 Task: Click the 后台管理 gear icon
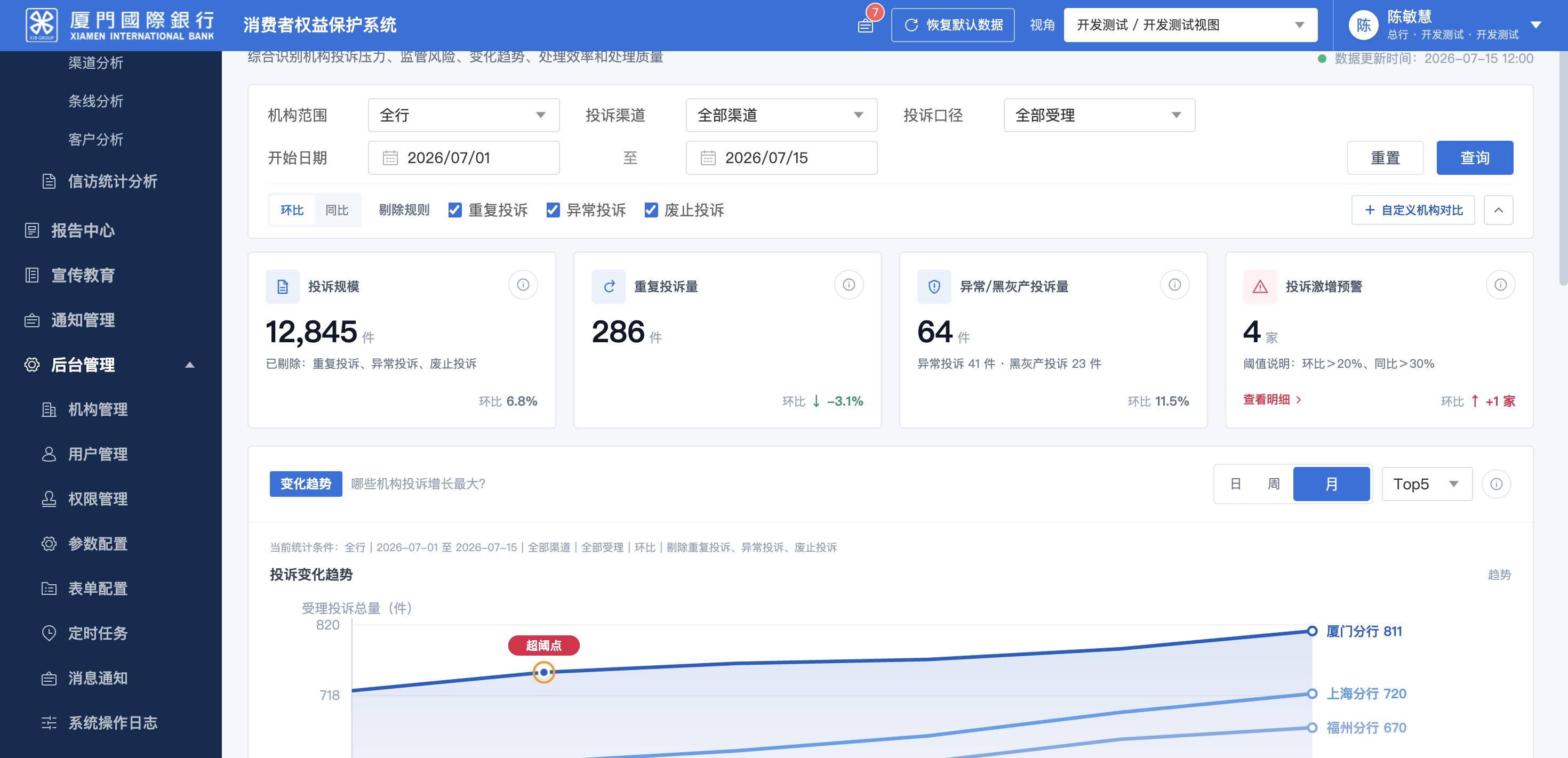[x=31, y=365]
